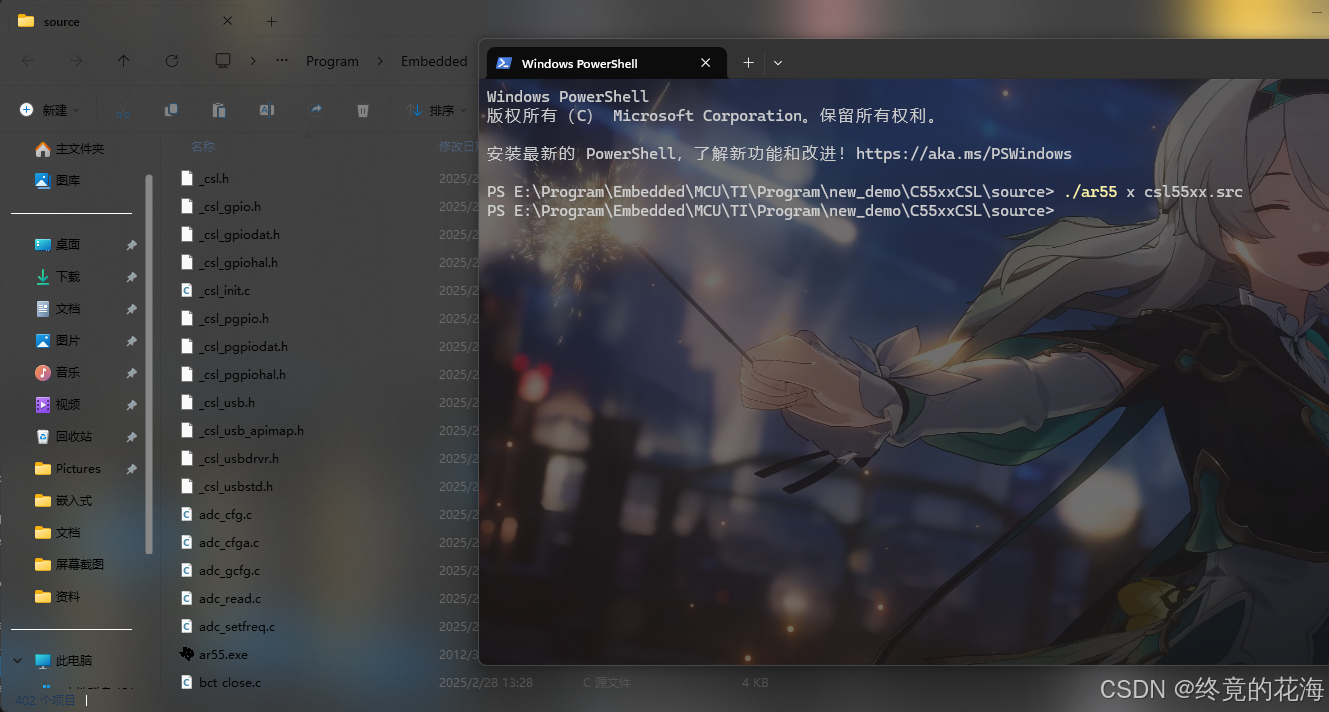This screenshot has height=712, width=1329.
Task: Unpin Pictures folder using its pin icon
Action: (x=131, y=469)
